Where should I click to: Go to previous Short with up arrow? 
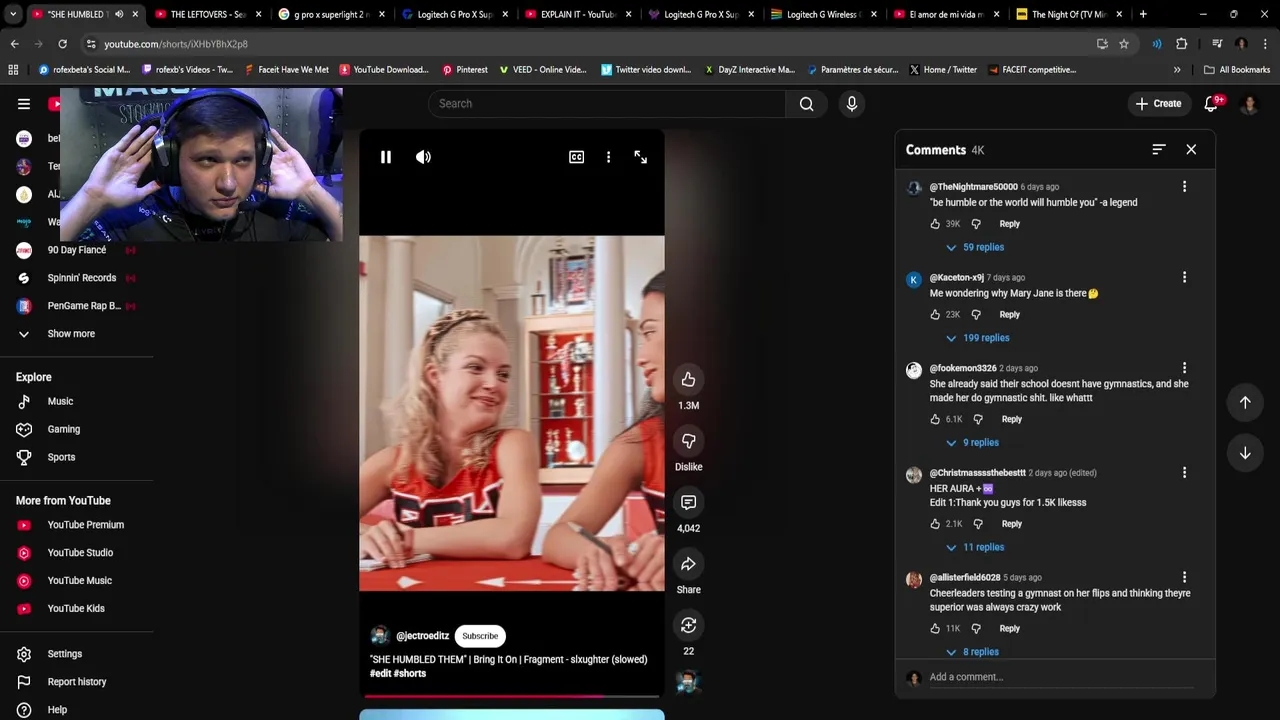(x=1245, y=402)
